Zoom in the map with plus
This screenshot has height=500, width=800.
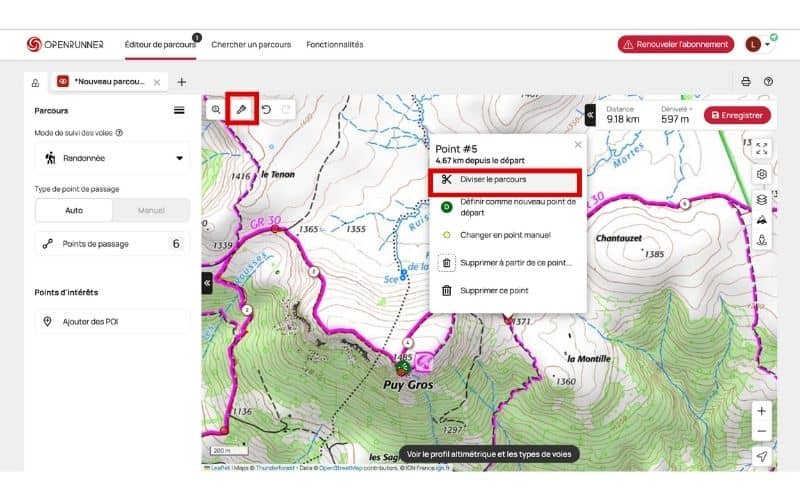point(762,411)
